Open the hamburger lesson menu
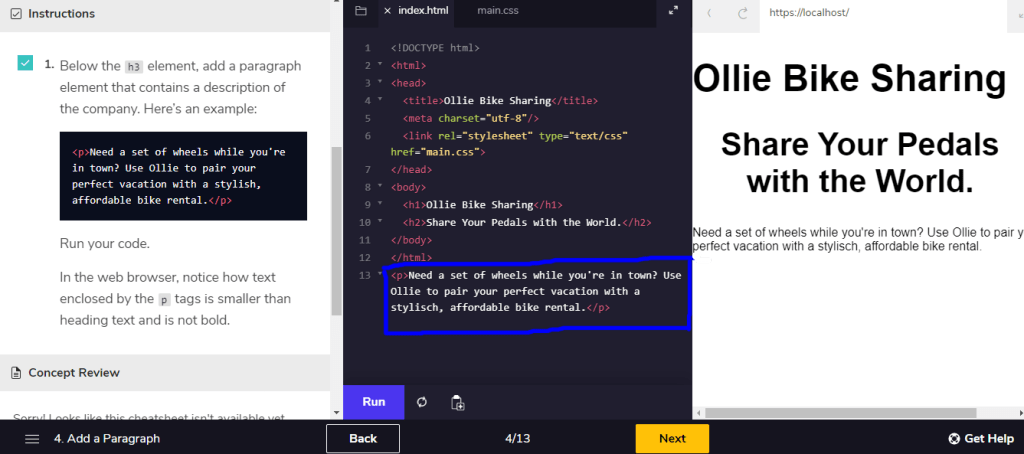The image size is (1024, 454). [x=32, y=438]
